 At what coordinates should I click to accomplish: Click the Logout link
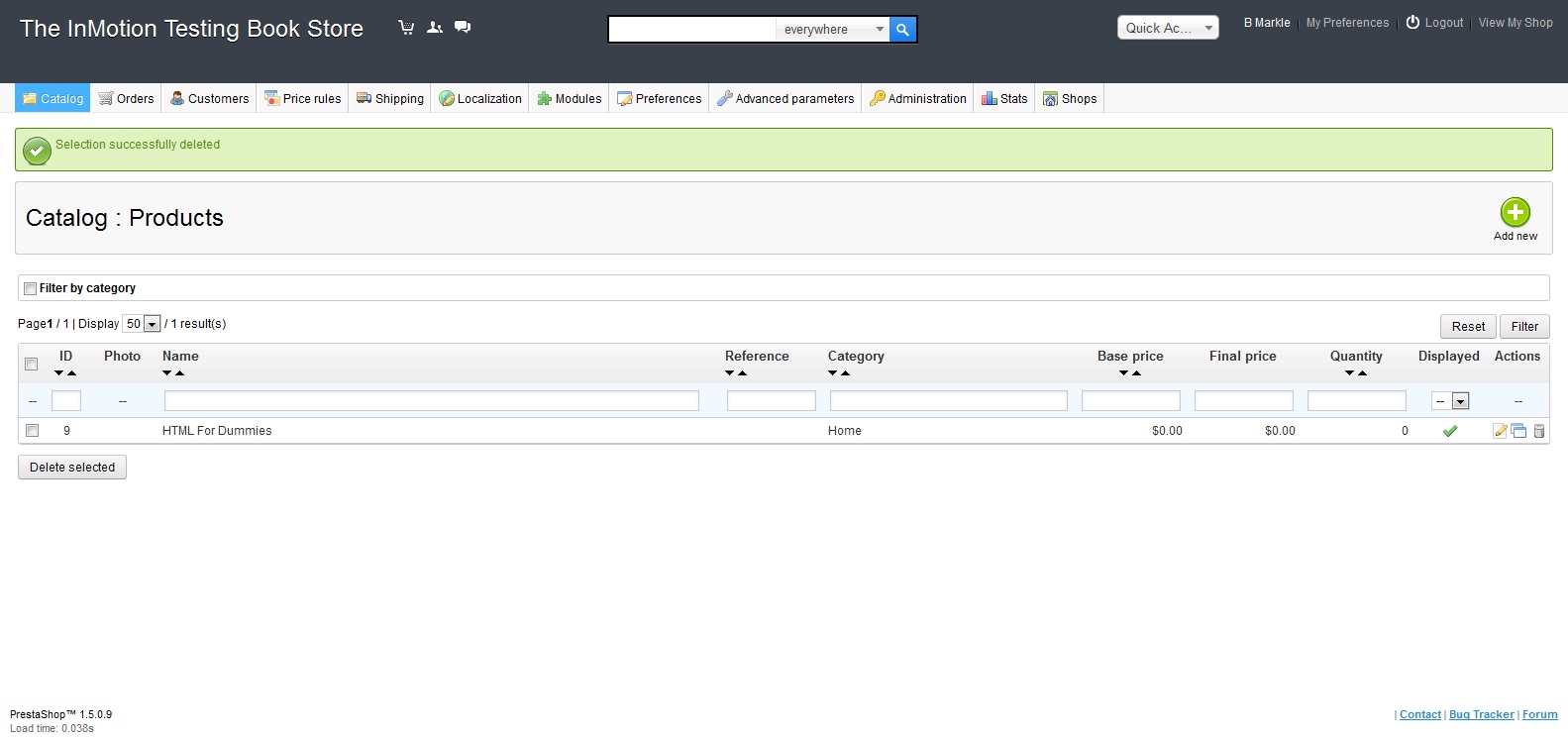(1444, 22)
